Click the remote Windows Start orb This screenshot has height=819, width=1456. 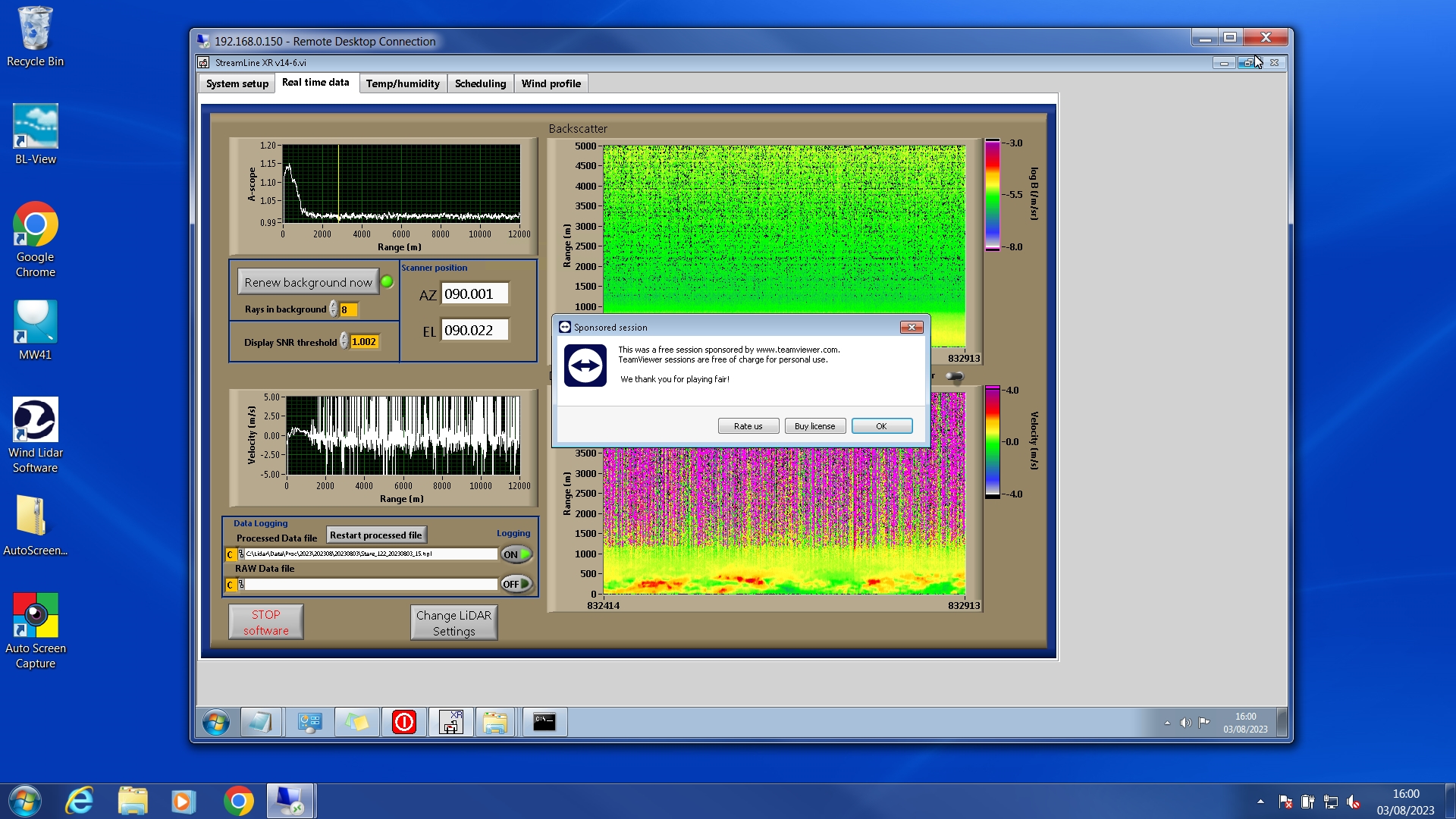tap(216, 722)
